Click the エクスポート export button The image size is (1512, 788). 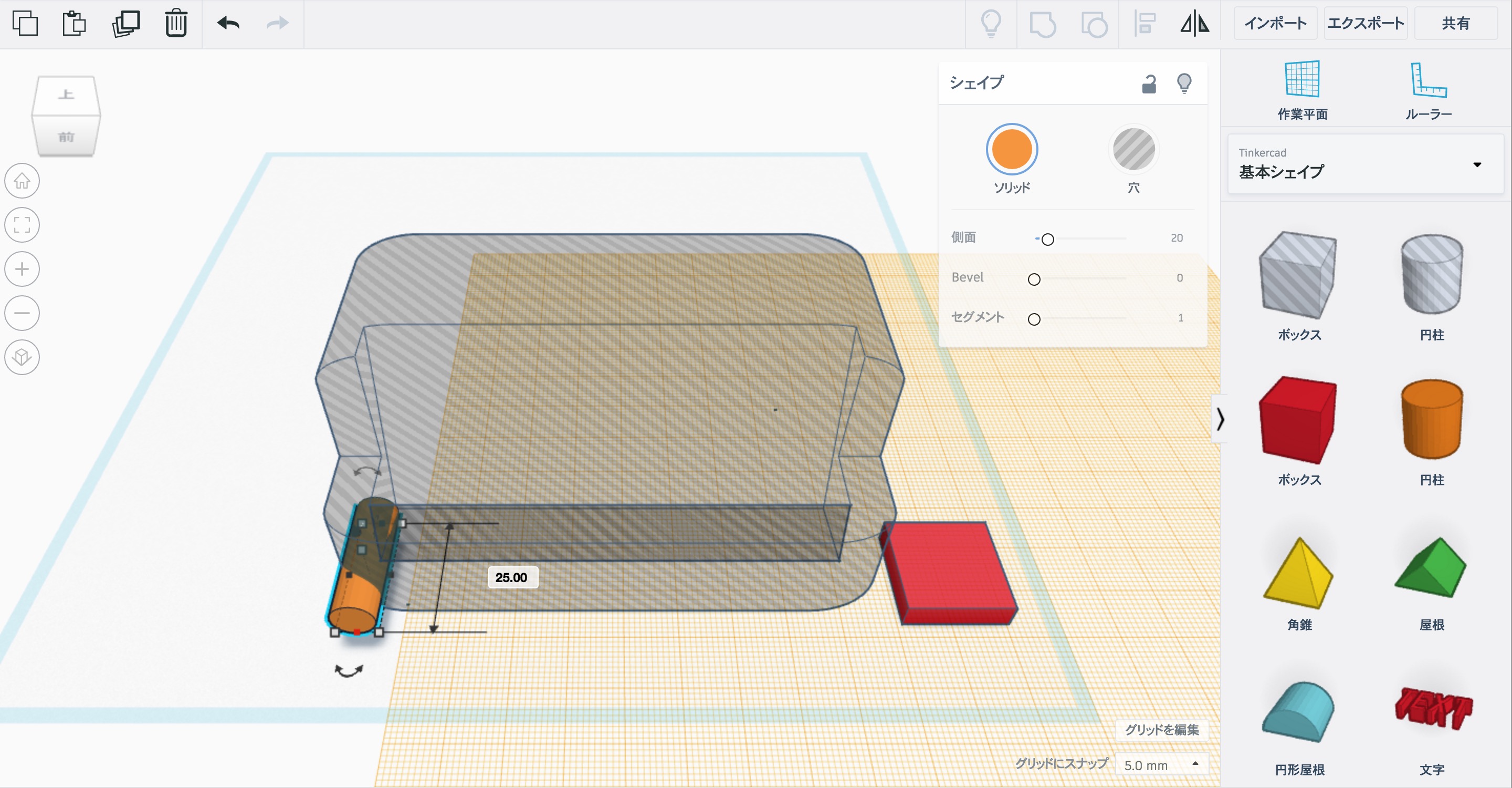[x=1365, y=24]
